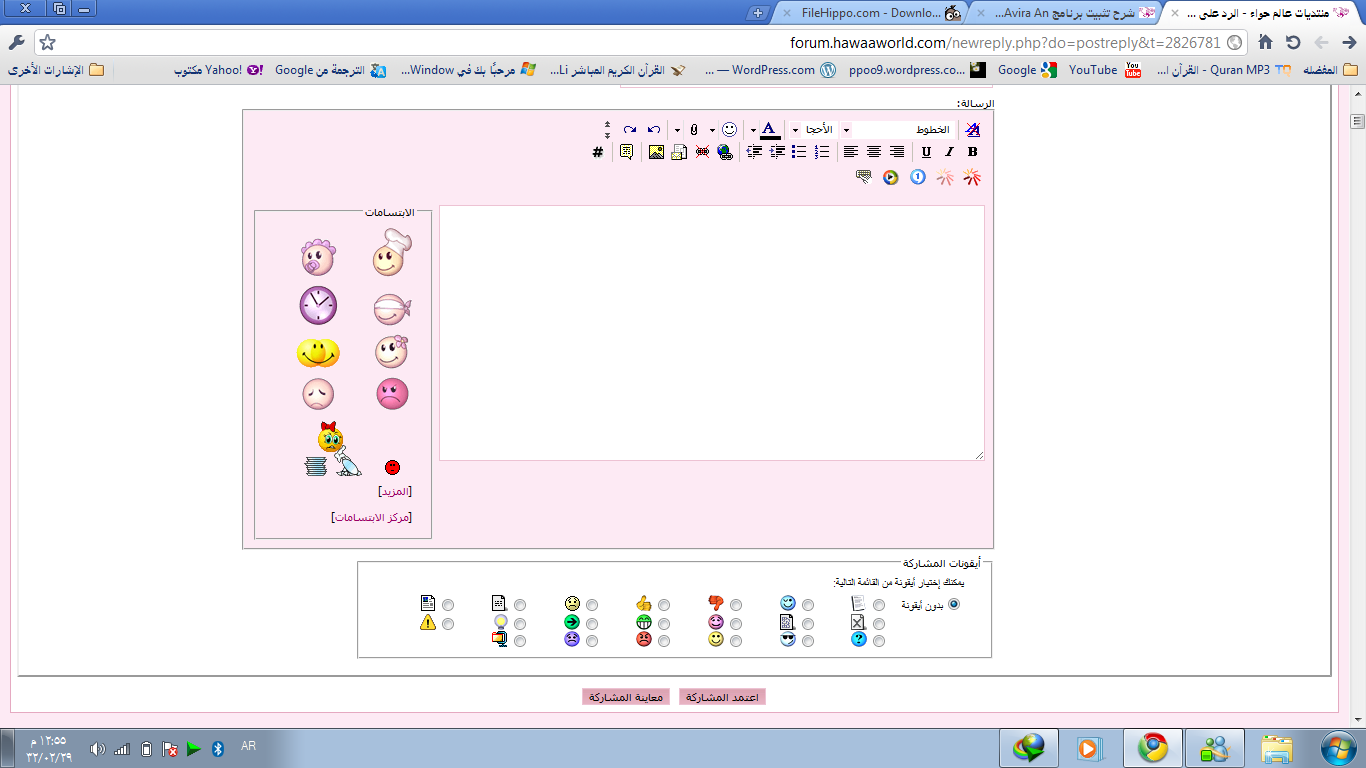Toggle bold formatting in the editor toolbar

[x=972, y=152]
